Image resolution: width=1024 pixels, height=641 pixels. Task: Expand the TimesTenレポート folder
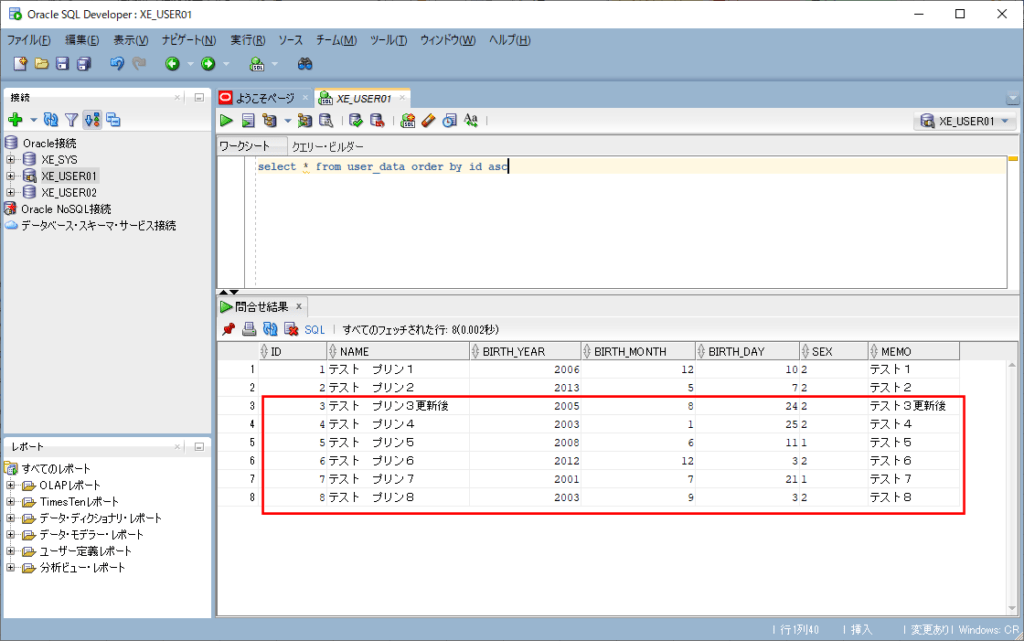(x=10, y=501)
